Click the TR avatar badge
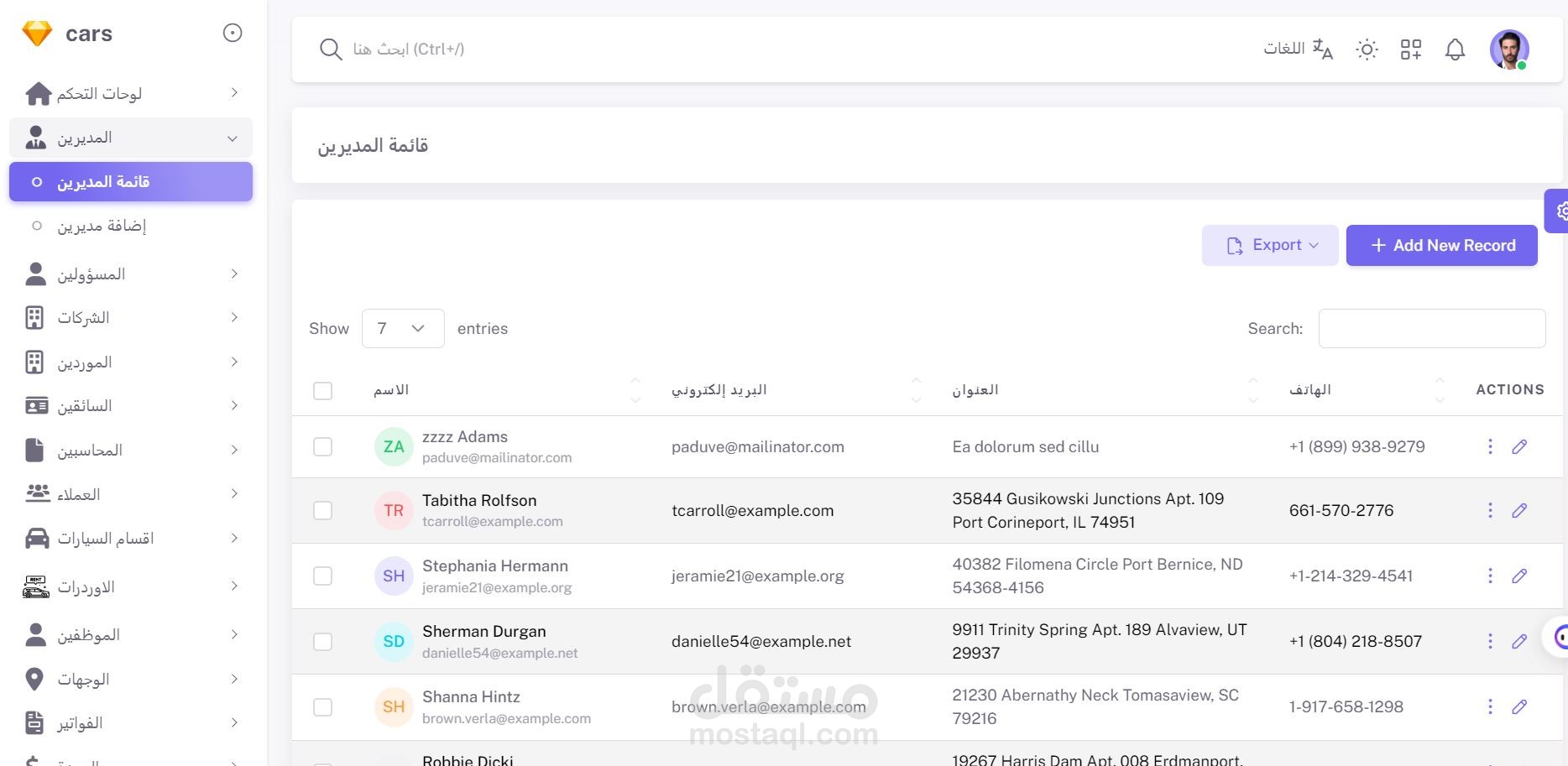 (x=394, y=511)
